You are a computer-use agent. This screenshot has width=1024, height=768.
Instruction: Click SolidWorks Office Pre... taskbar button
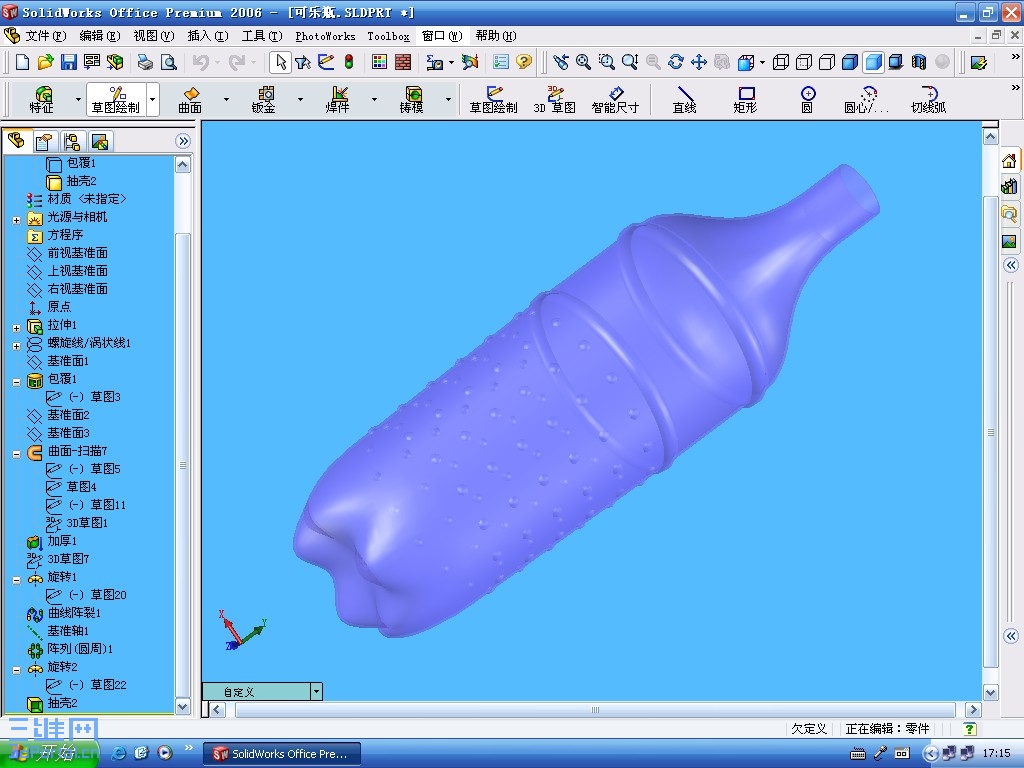(x=281, y=754)
